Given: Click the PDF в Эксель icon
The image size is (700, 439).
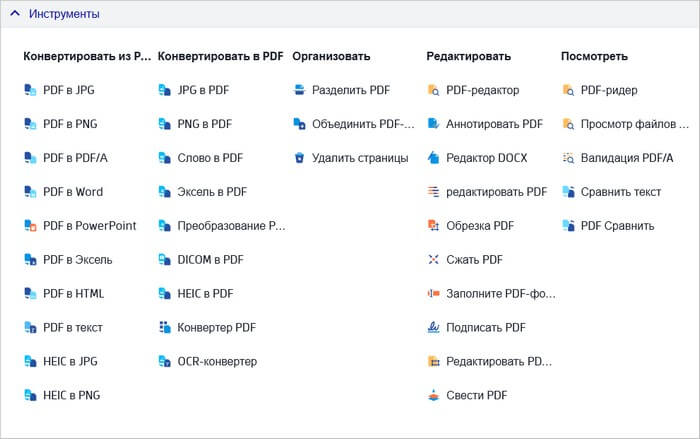Looking at the screenshot, I should click(30, 260).
